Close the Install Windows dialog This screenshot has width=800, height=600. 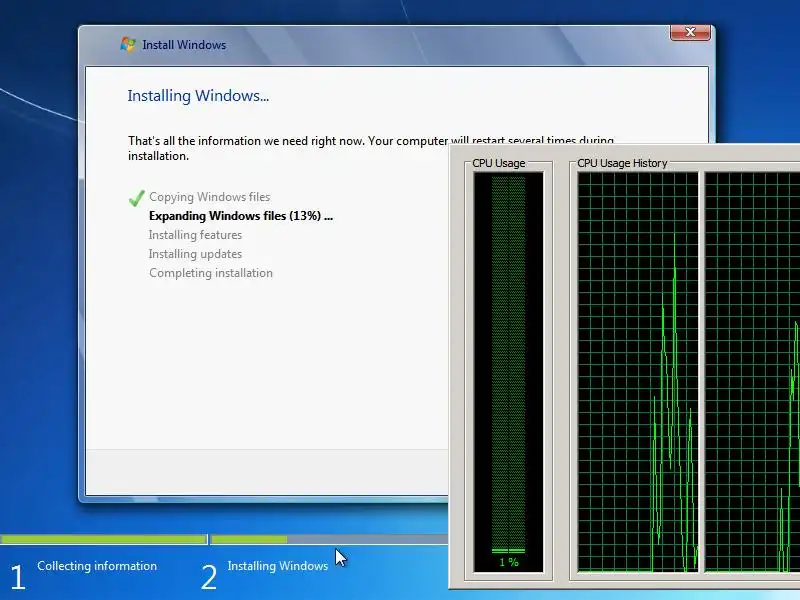click(x=690, y=32)
